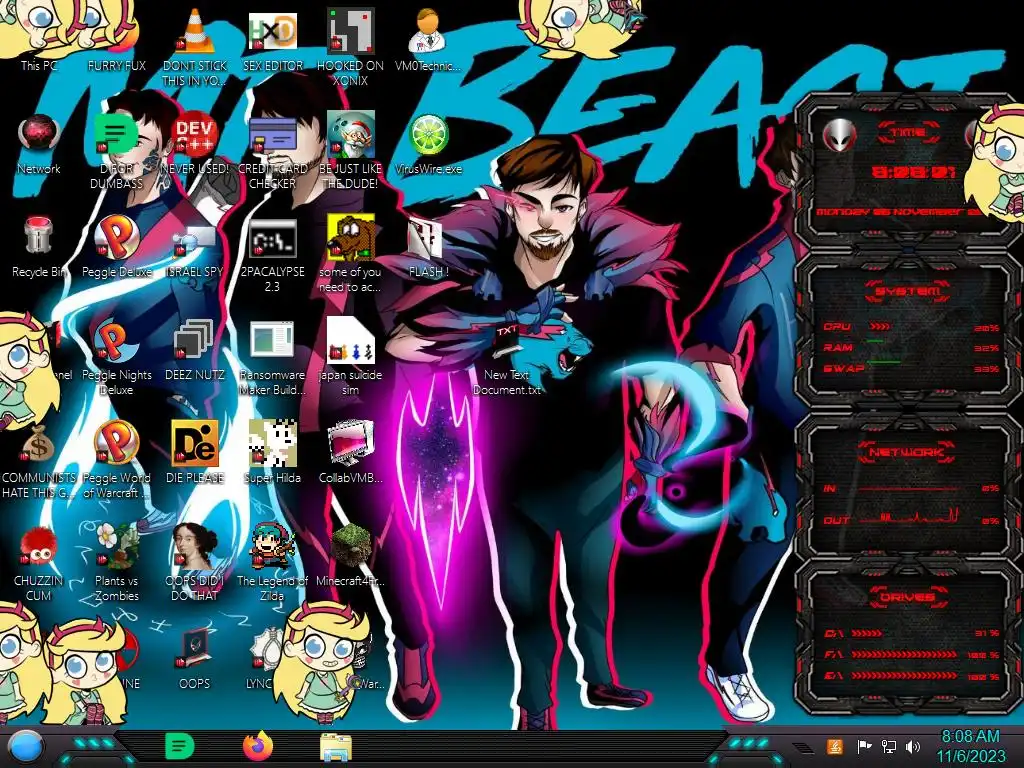Click the TIME header in the widget
Viewport: 1024px width, 768px height.
click(x=908, y=133)
